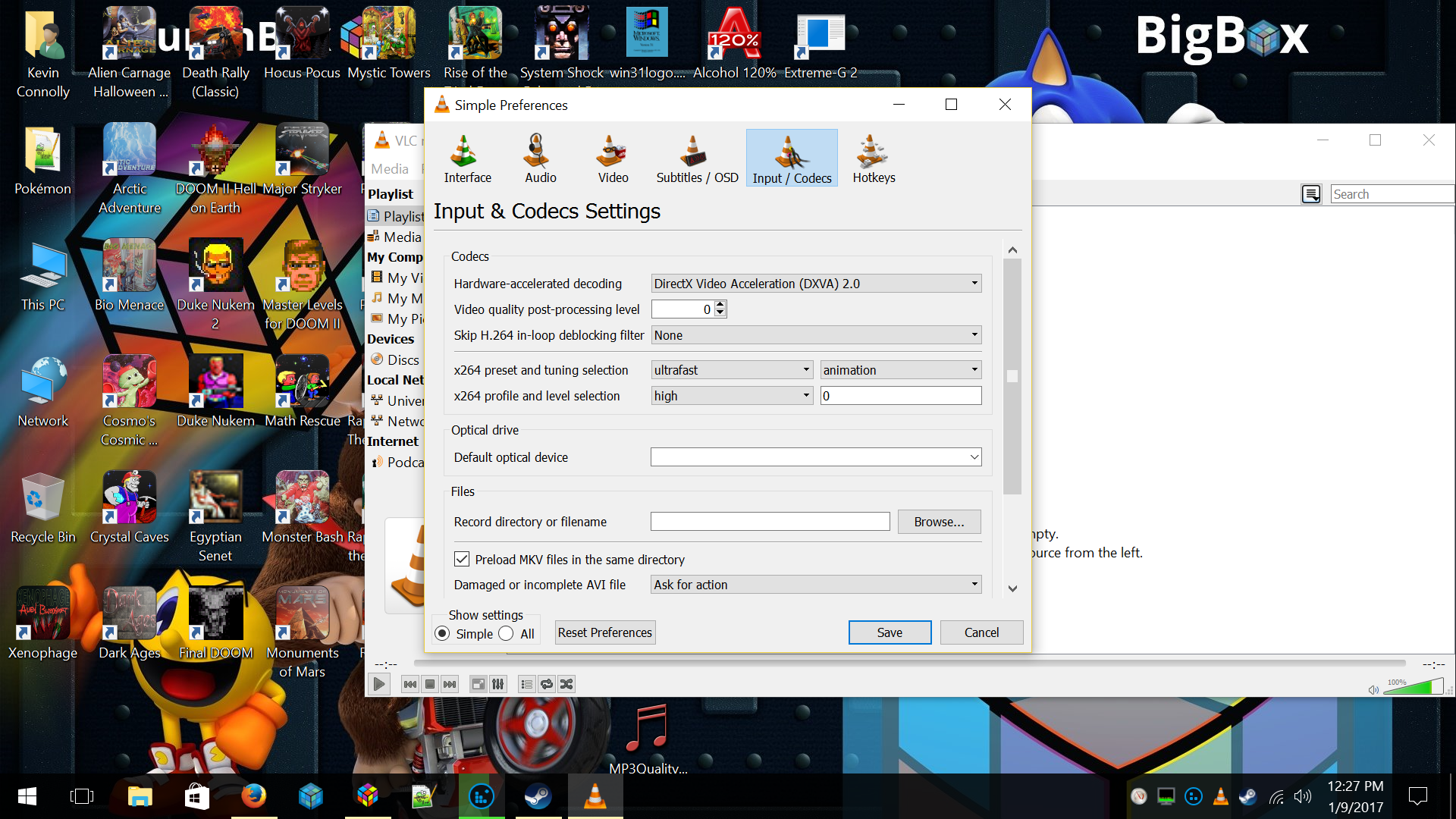Image resolution: width=1456 pixels, height=819 pixels.
Task: Open the Subtitles / OSD preferences category
Action: pos(697,158)
